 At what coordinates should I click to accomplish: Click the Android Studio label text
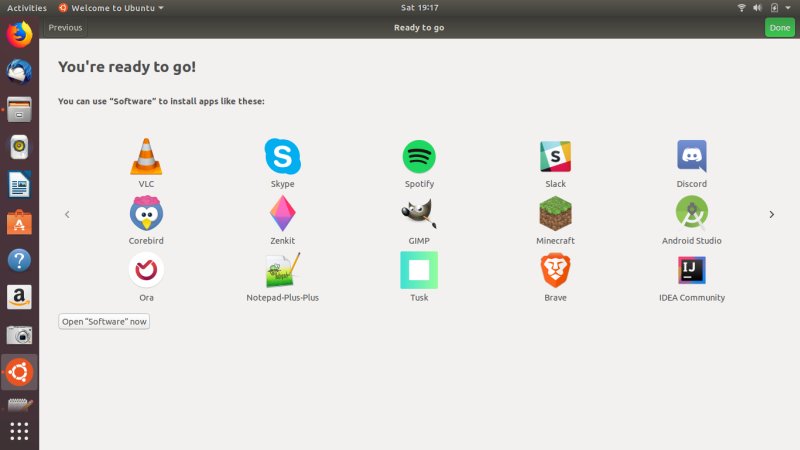click(692, 240)
